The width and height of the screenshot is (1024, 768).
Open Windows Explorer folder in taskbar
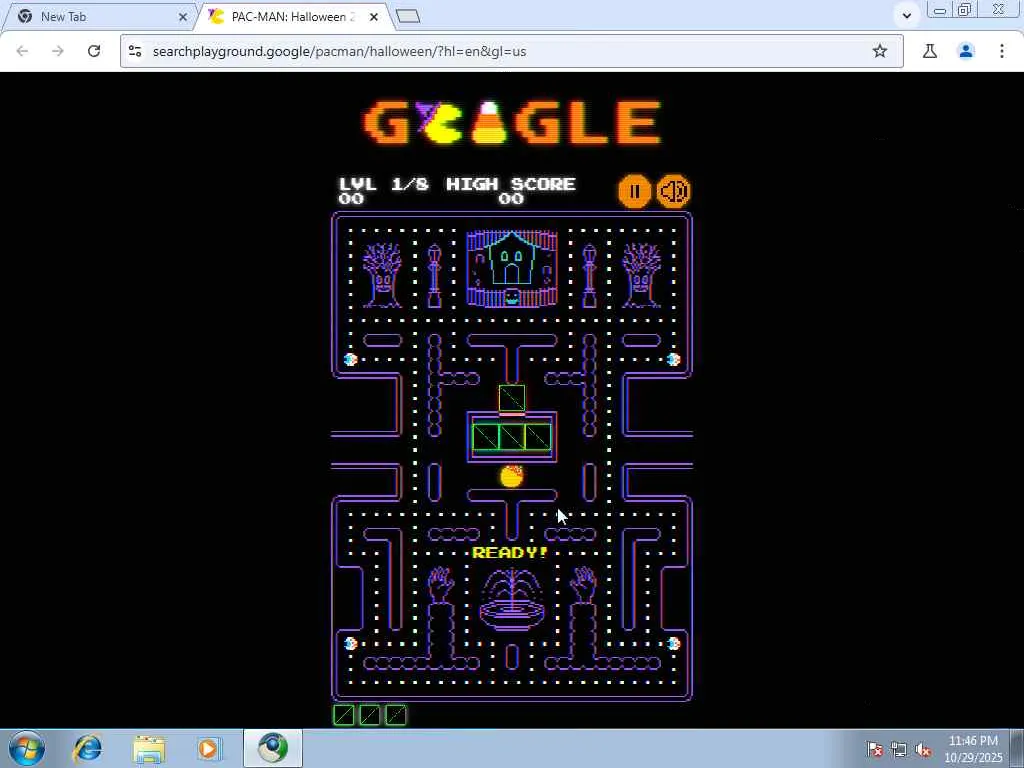[x=150, y=749]
